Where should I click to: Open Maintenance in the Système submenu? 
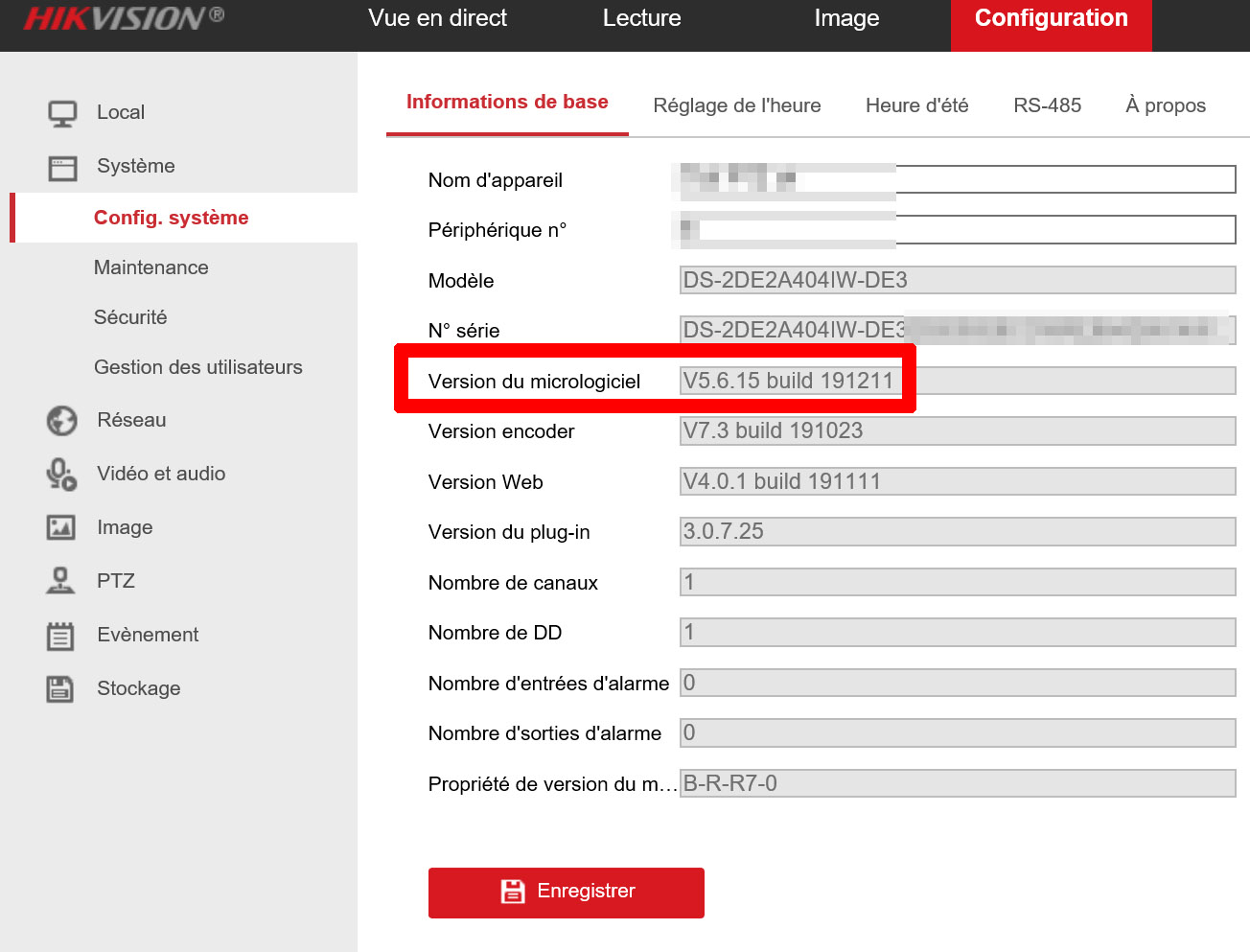(151, 267)
